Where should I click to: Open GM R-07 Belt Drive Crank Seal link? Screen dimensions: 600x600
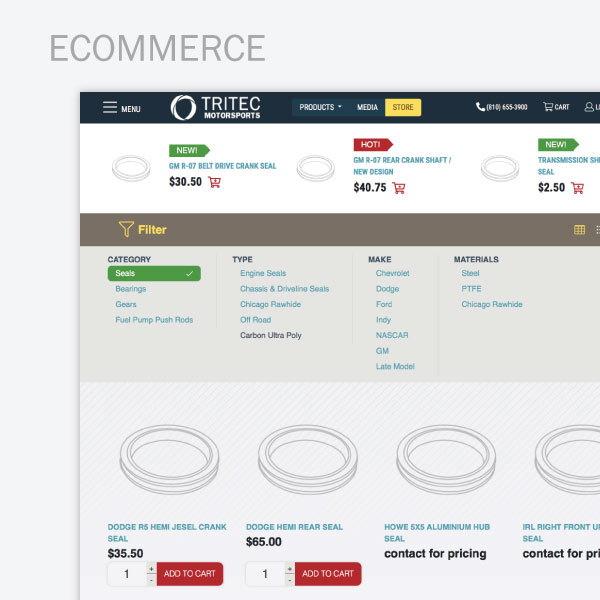point(222,166)
